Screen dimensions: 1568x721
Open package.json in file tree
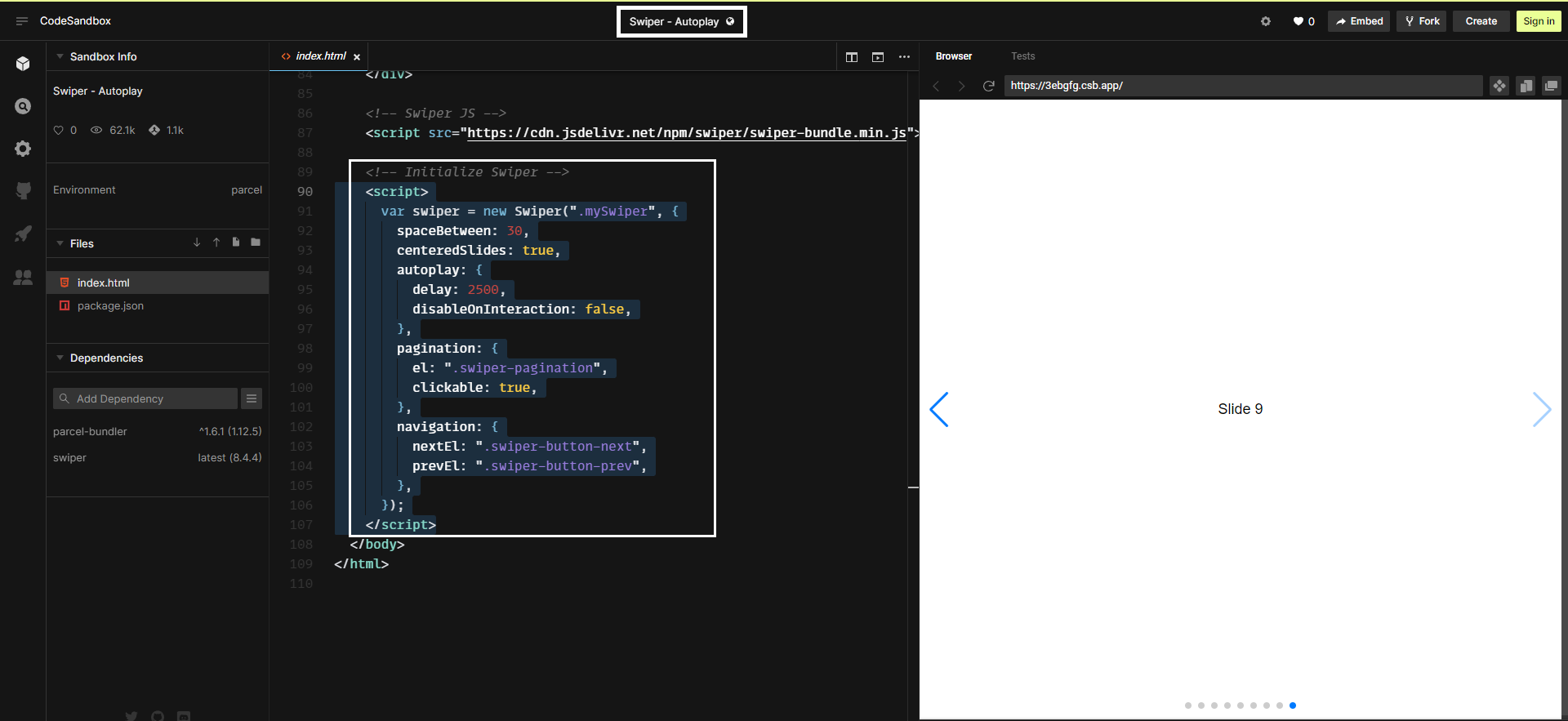158,305
